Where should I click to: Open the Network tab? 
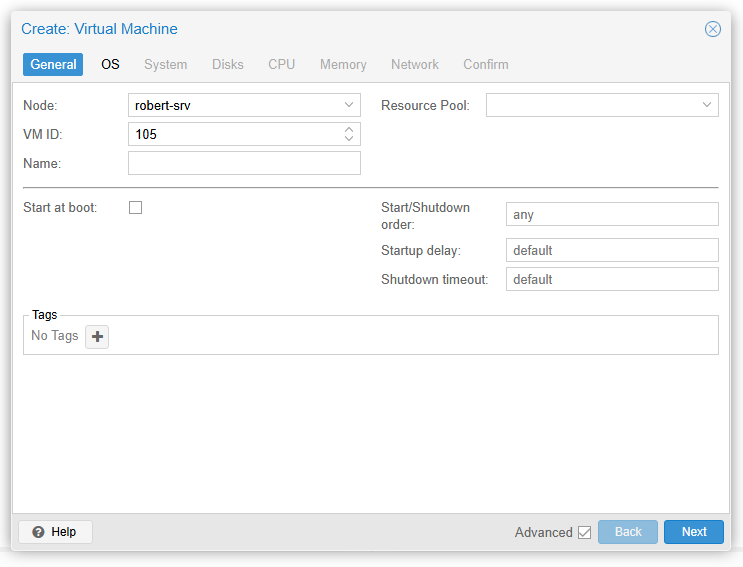414,64
